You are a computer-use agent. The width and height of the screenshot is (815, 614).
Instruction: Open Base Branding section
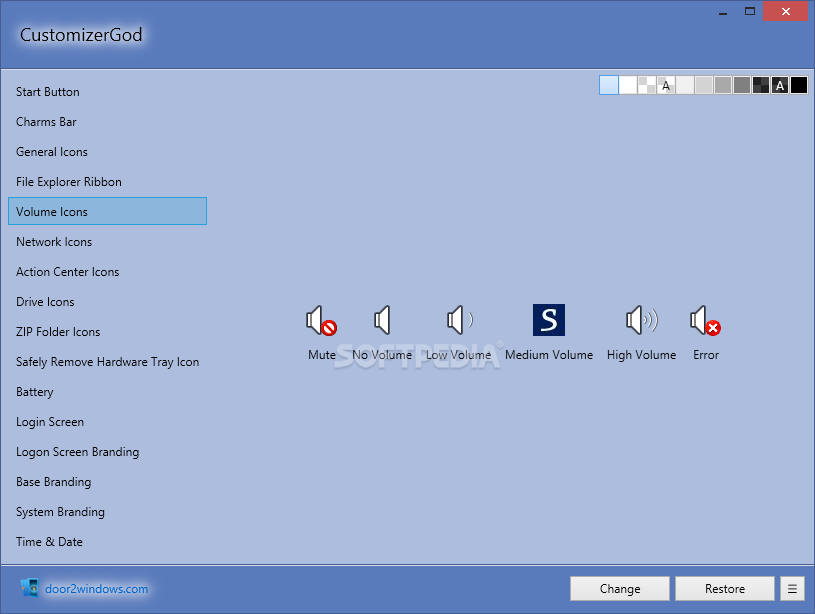108,482
